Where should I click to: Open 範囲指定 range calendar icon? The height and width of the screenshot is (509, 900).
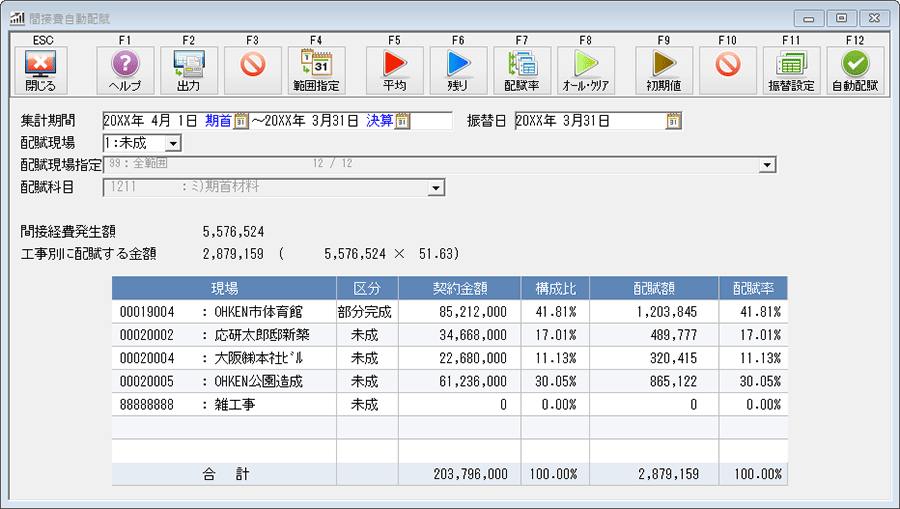(316, 70)
